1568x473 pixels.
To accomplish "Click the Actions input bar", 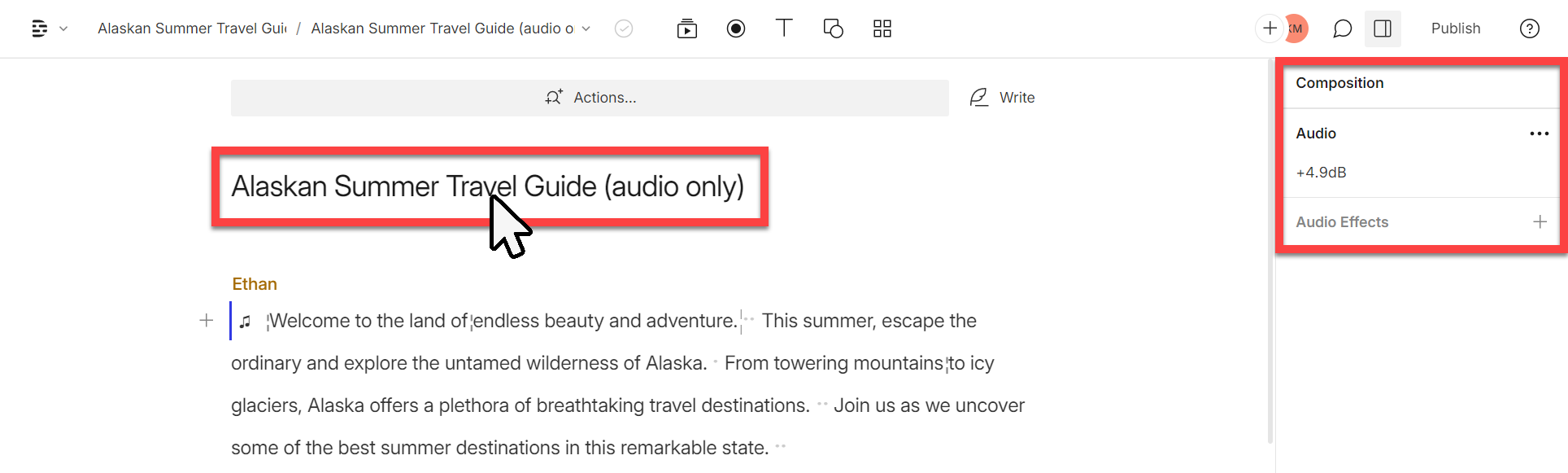I will tap(590, 97).
